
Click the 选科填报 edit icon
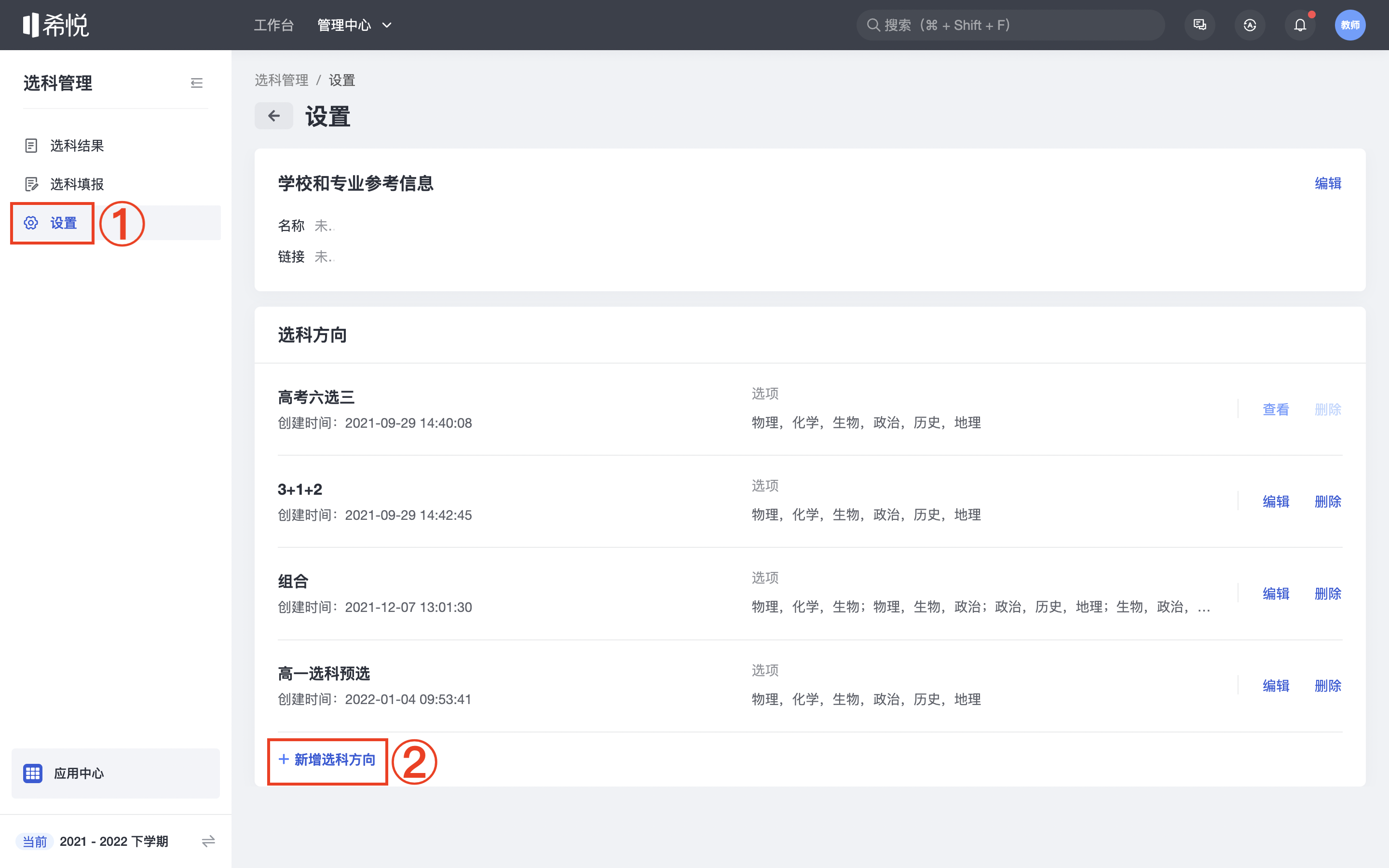coord(31,184)
